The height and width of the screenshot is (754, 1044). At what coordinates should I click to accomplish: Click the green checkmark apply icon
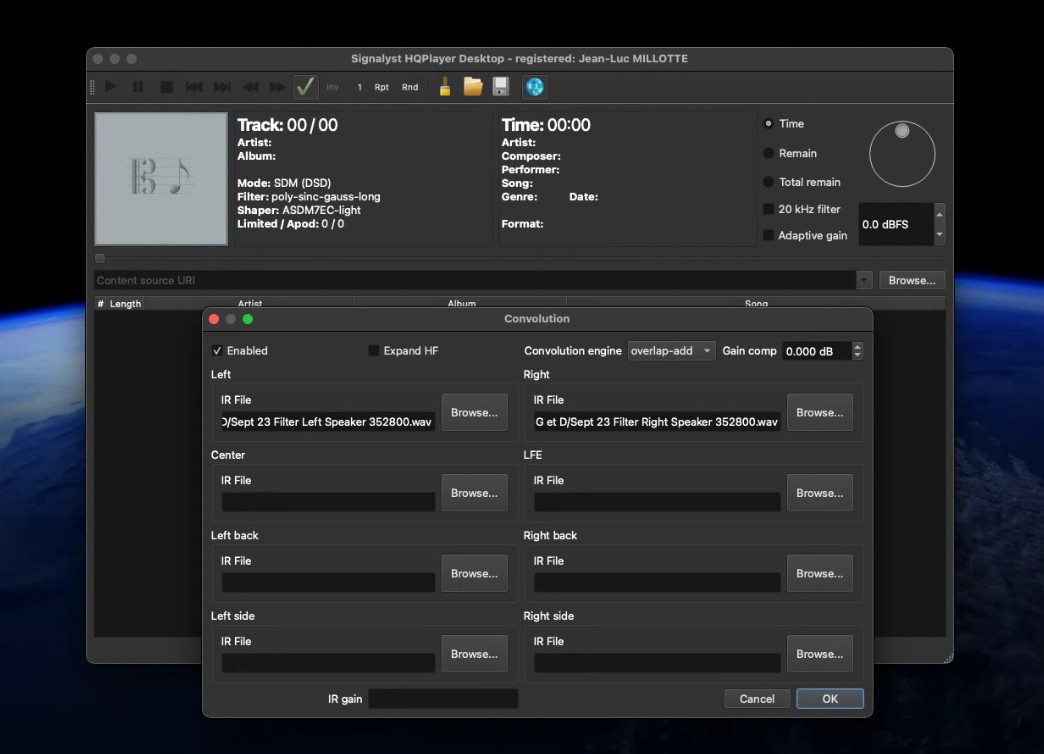pyautogui.click(x=306, y=87)
